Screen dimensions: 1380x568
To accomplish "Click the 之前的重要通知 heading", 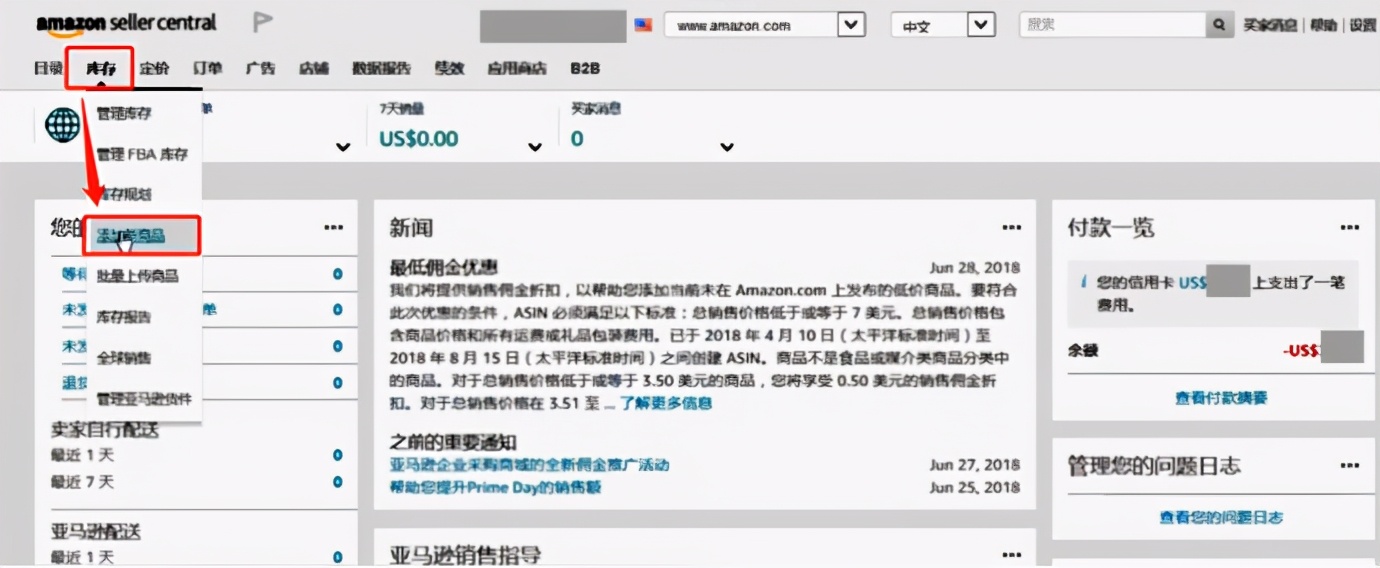I will click(453, 442).
